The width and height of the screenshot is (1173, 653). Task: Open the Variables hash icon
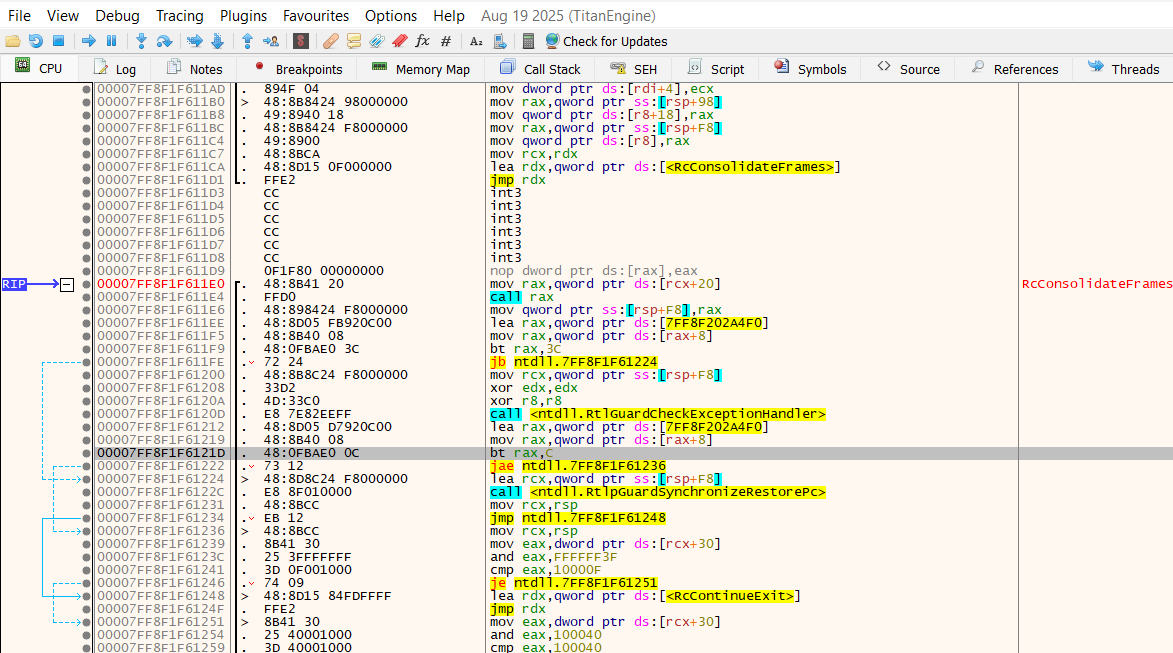point(446,41)
